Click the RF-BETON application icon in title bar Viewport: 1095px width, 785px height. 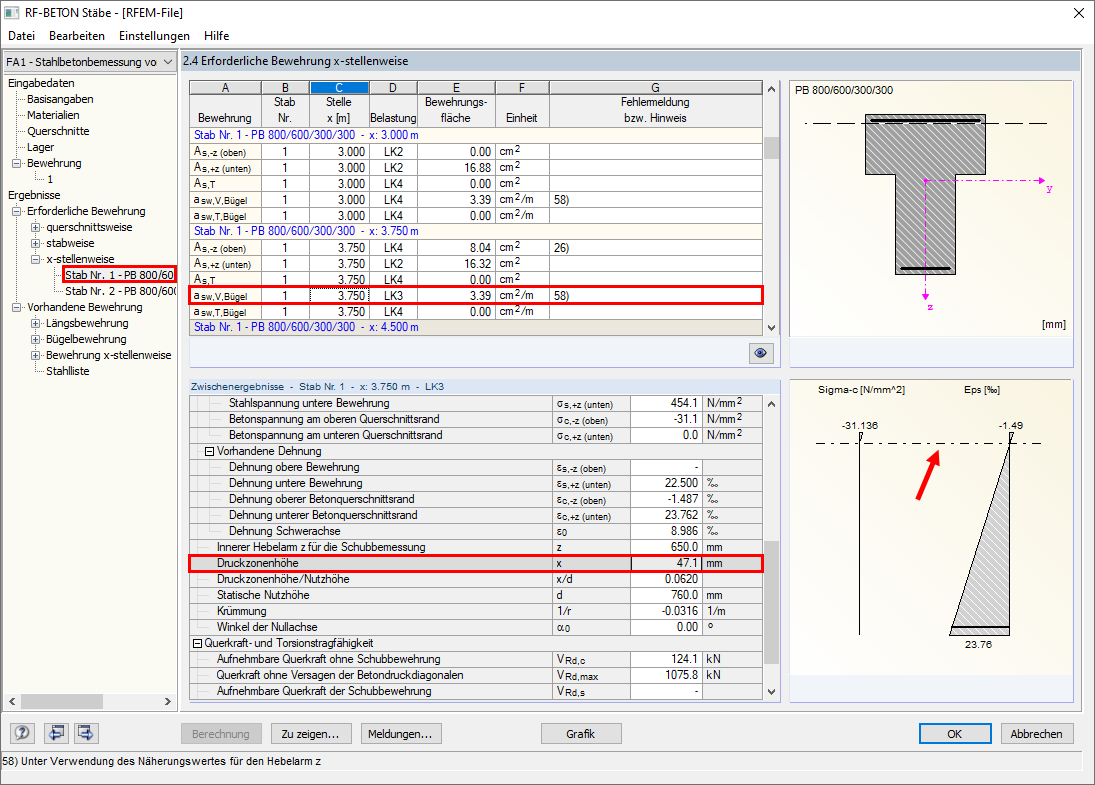(x=11, y=12)
